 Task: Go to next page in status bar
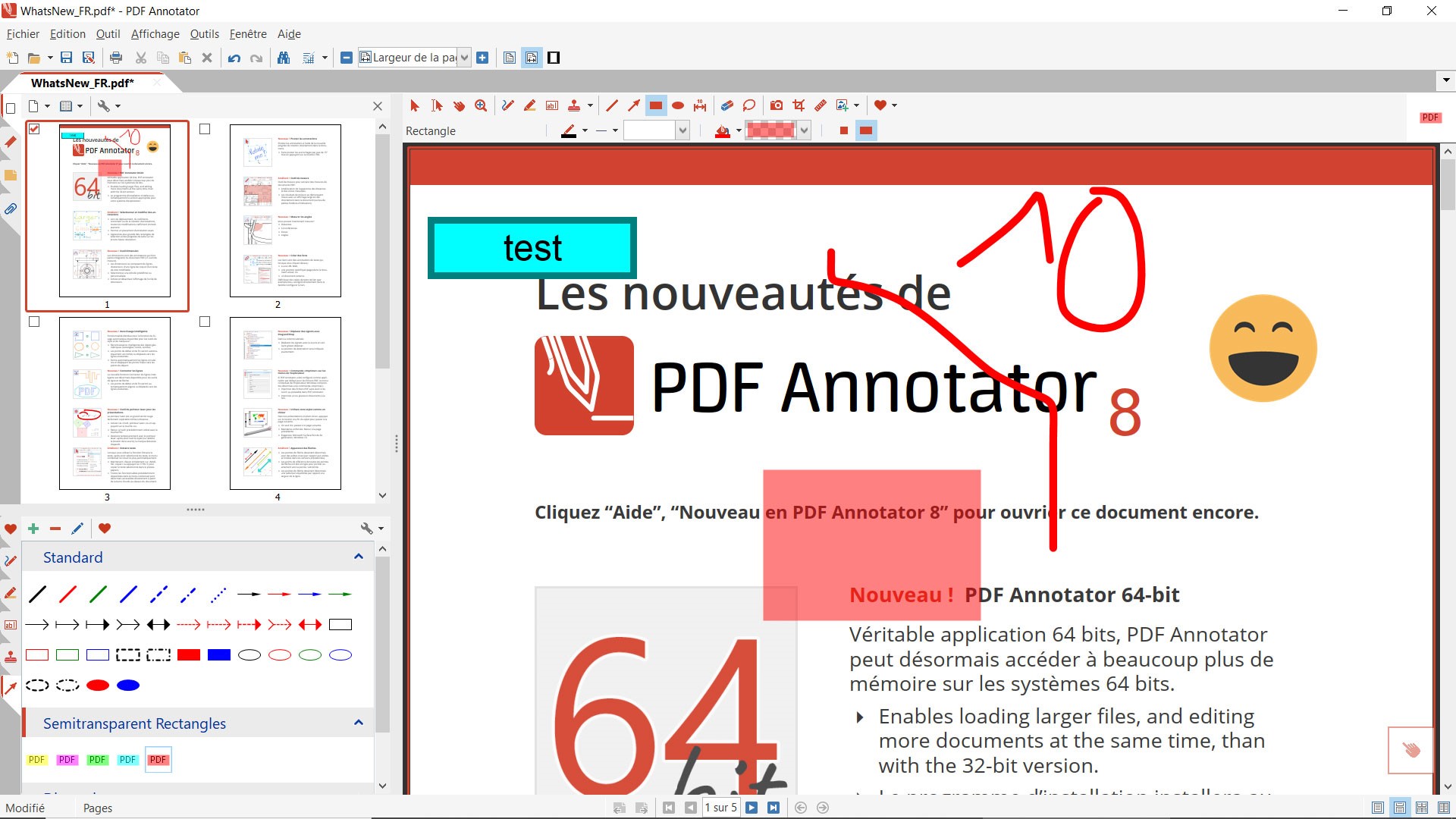tap(752, 808)
